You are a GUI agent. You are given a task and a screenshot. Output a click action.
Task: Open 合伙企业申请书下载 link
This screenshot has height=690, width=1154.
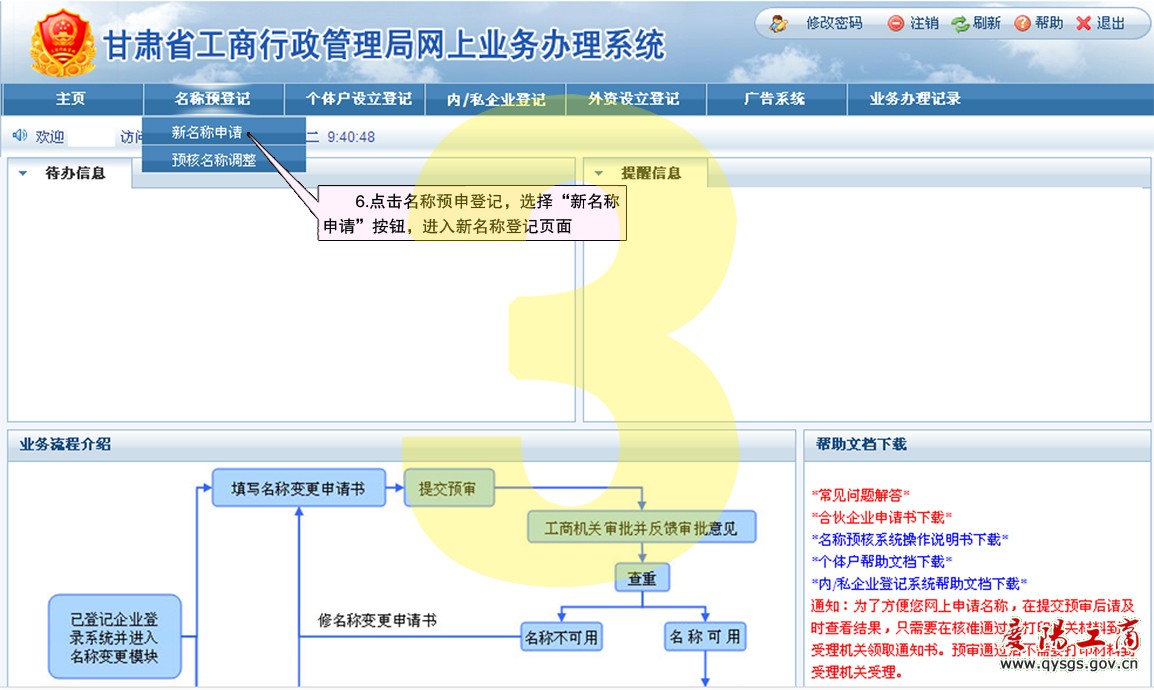[x=881, y=516]
